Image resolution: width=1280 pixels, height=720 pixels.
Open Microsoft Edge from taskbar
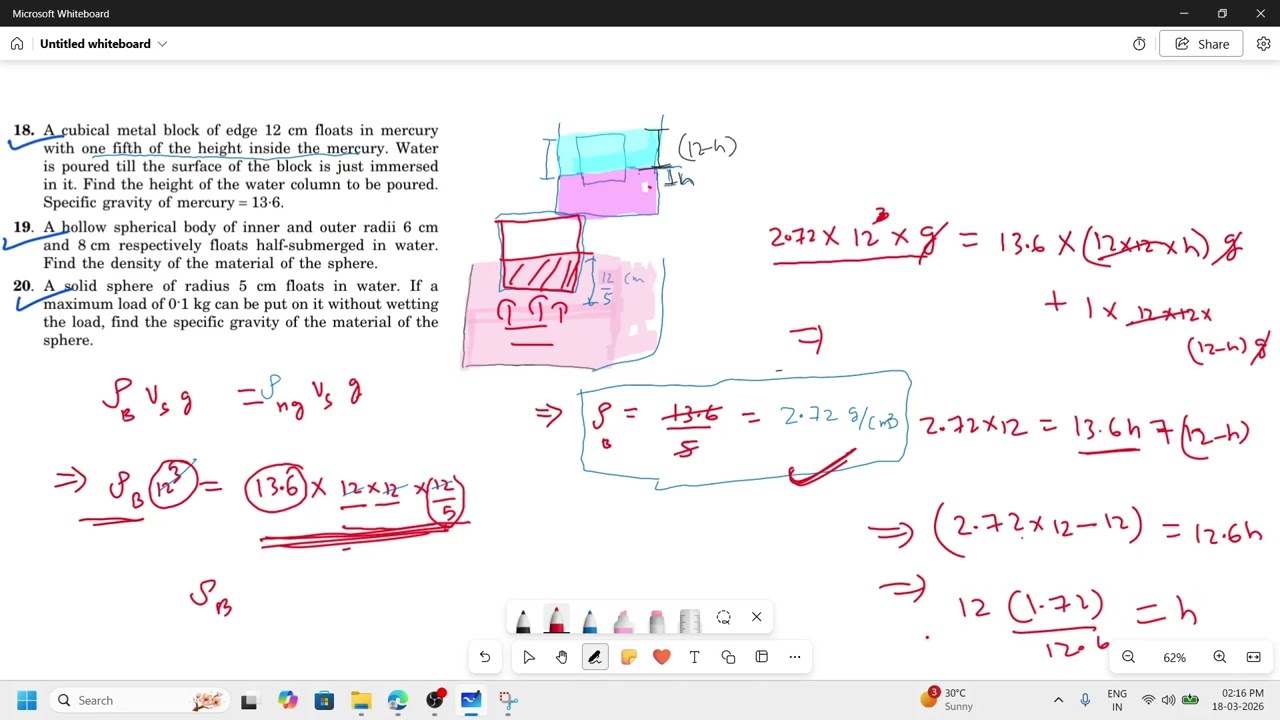(x=398, y=700)
